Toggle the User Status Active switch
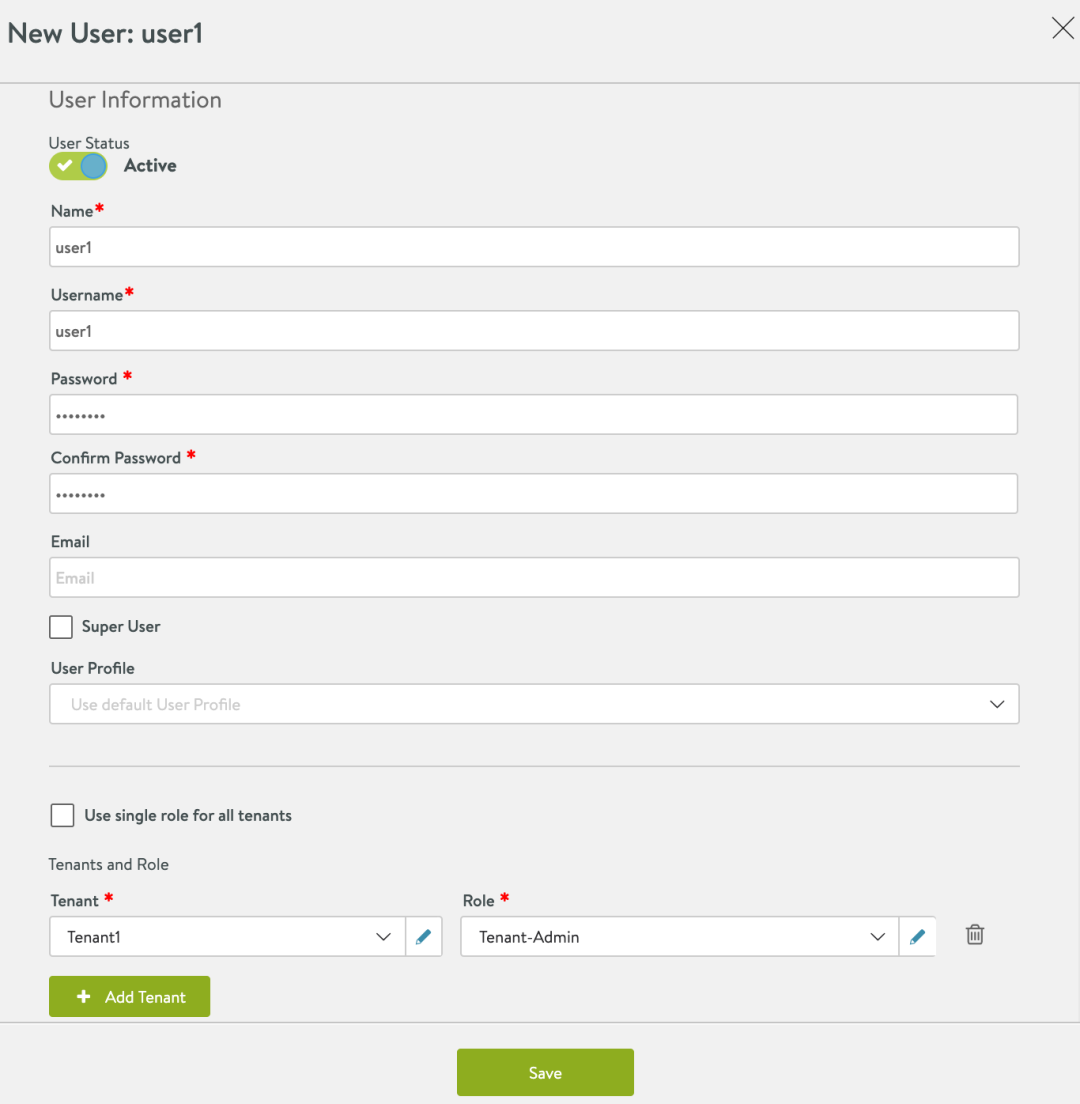The width and height of the screenshot is (1080, 1104). click(x=78, y=166)
